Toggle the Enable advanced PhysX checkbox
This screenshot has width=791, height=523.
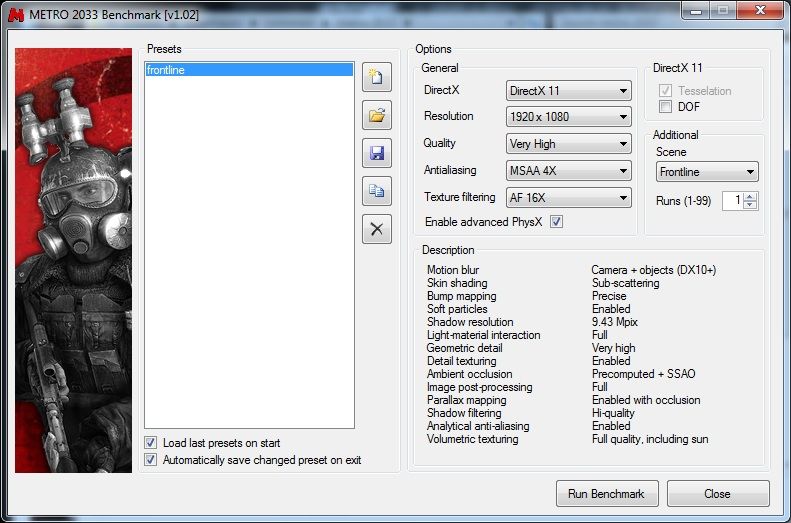(556, 221)
